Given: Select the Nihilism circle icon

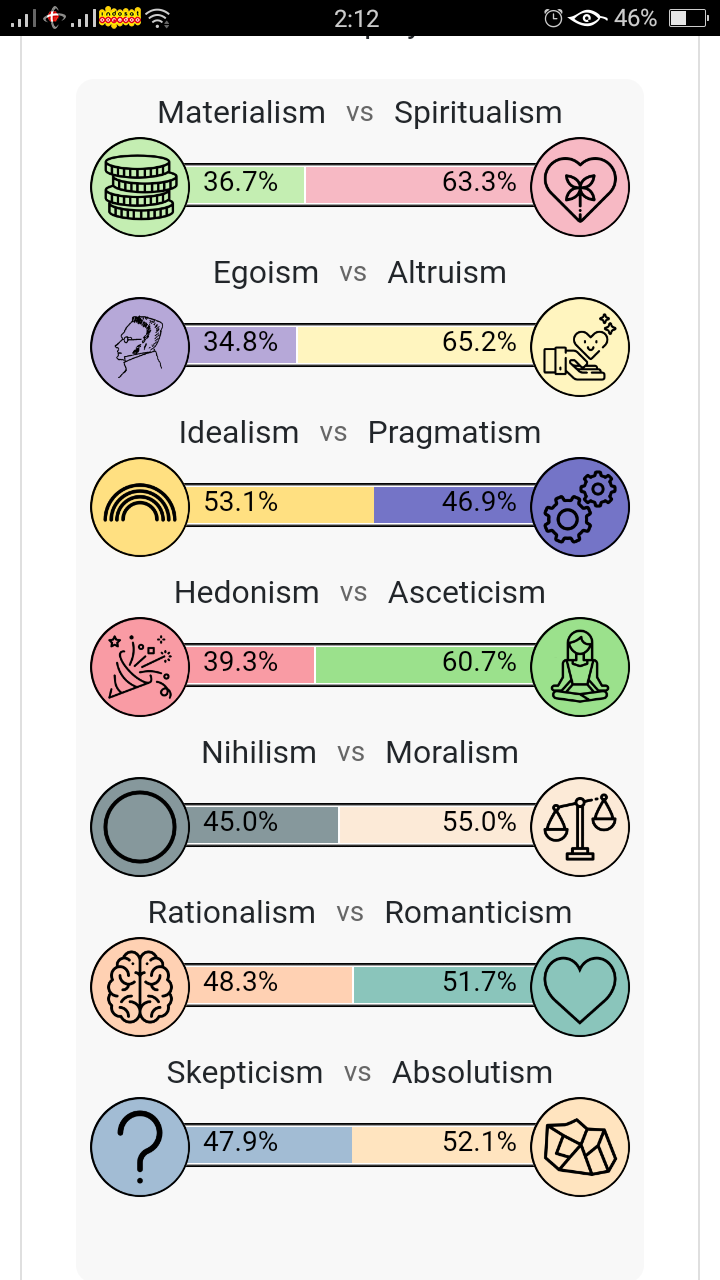Looking at the screenshot, I should pyautogui.click(x=140, y=827).
